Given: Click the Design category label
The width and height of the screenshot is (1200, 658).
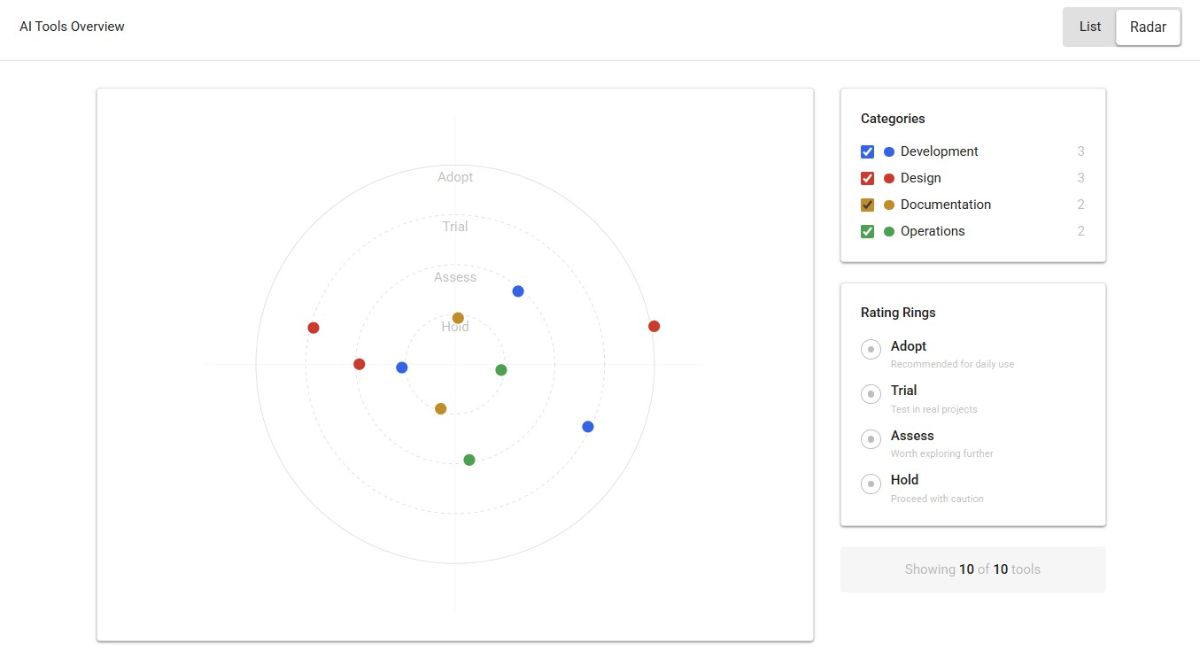Looking at the screenshot, I should [x=920, y=178].
